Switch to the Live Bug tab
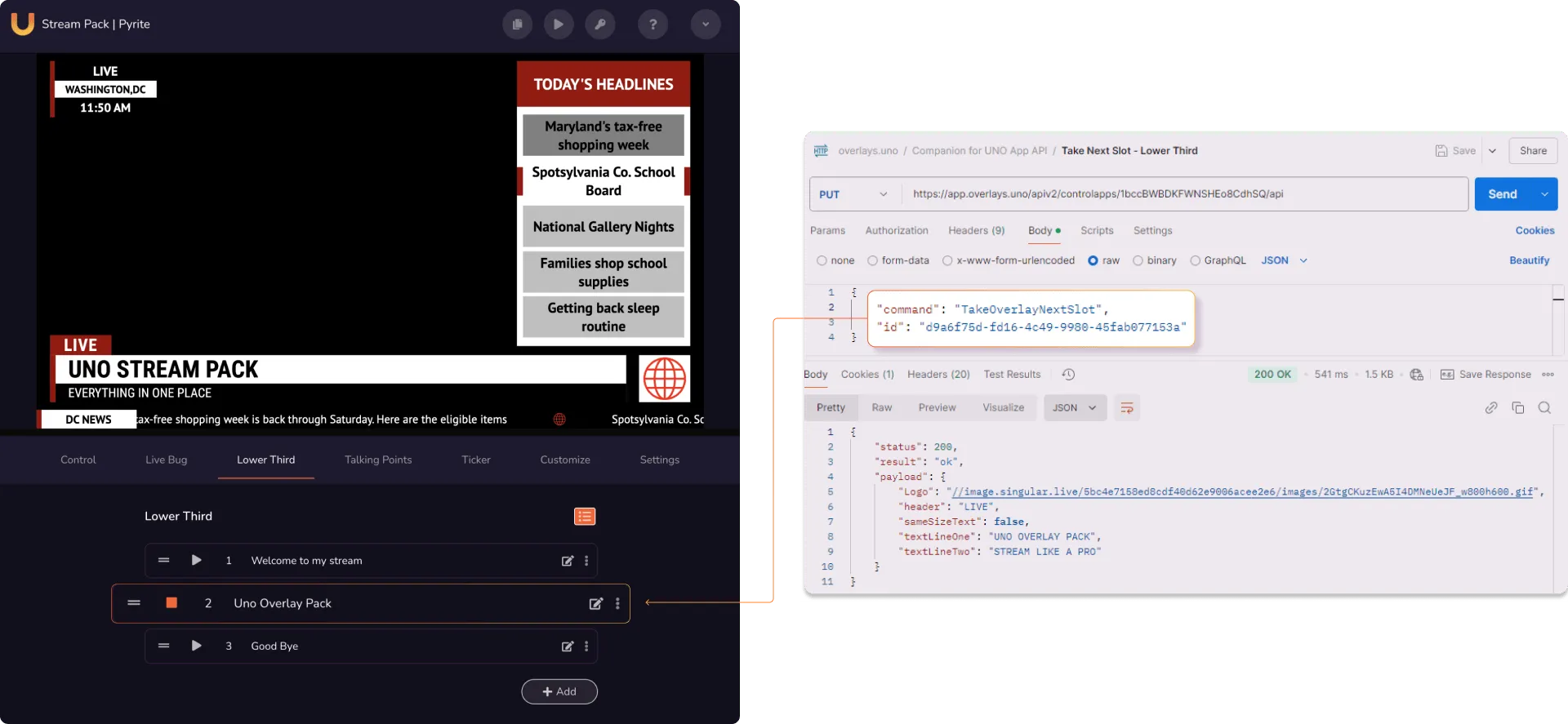The width and height of the screenshot is (1568, 724). pyautogui.click(x=167, y=460)
